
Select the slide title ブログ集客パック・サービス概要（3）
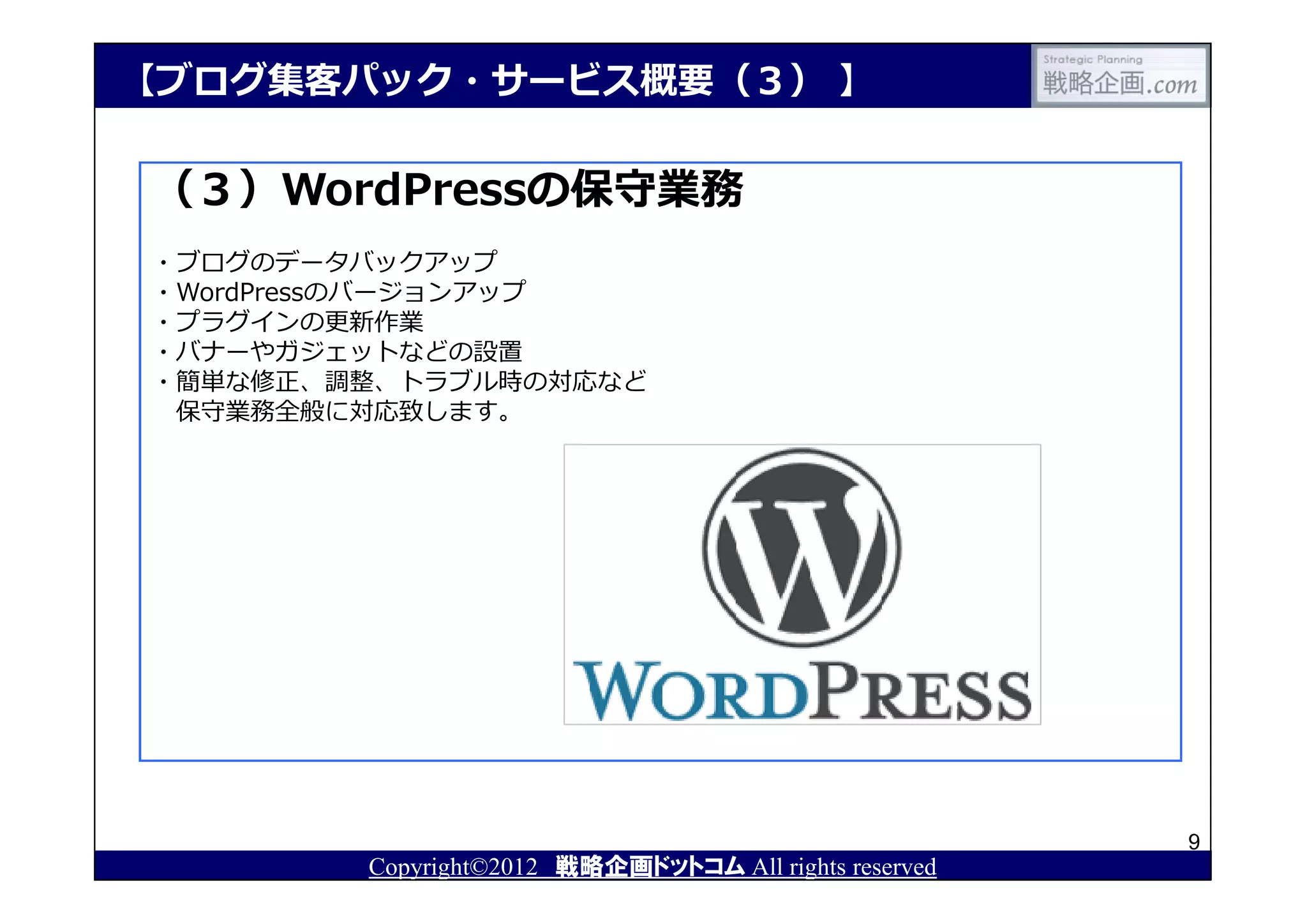(496, 80)
